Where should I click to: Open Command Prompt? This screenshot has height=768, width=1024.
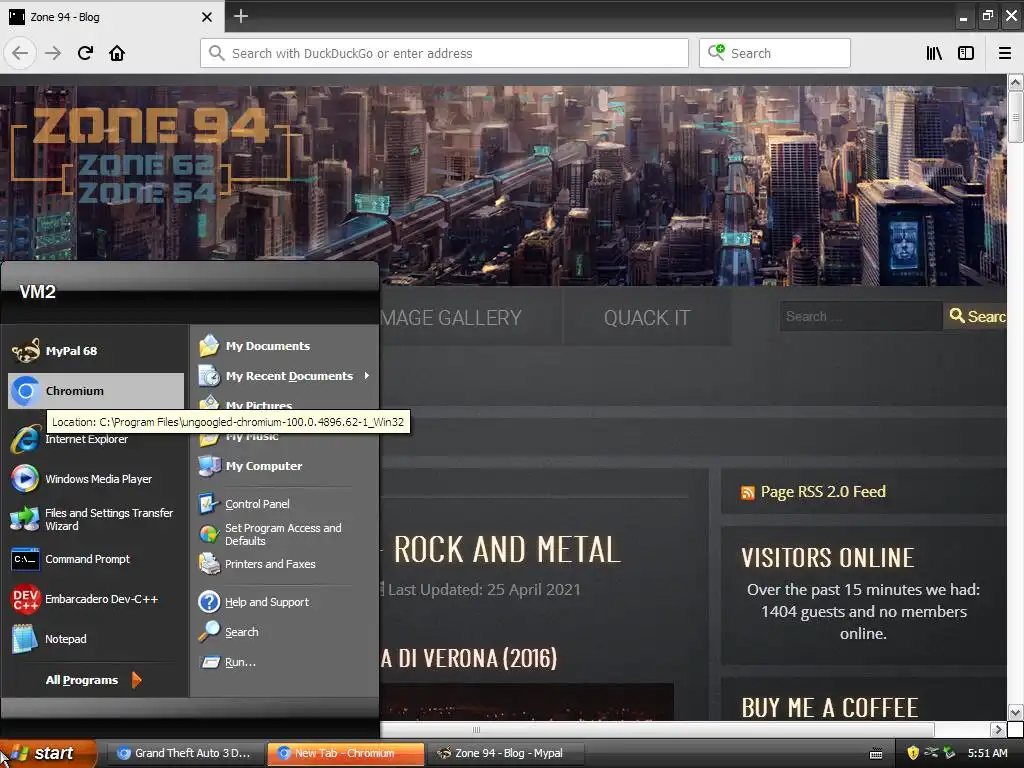96,559
